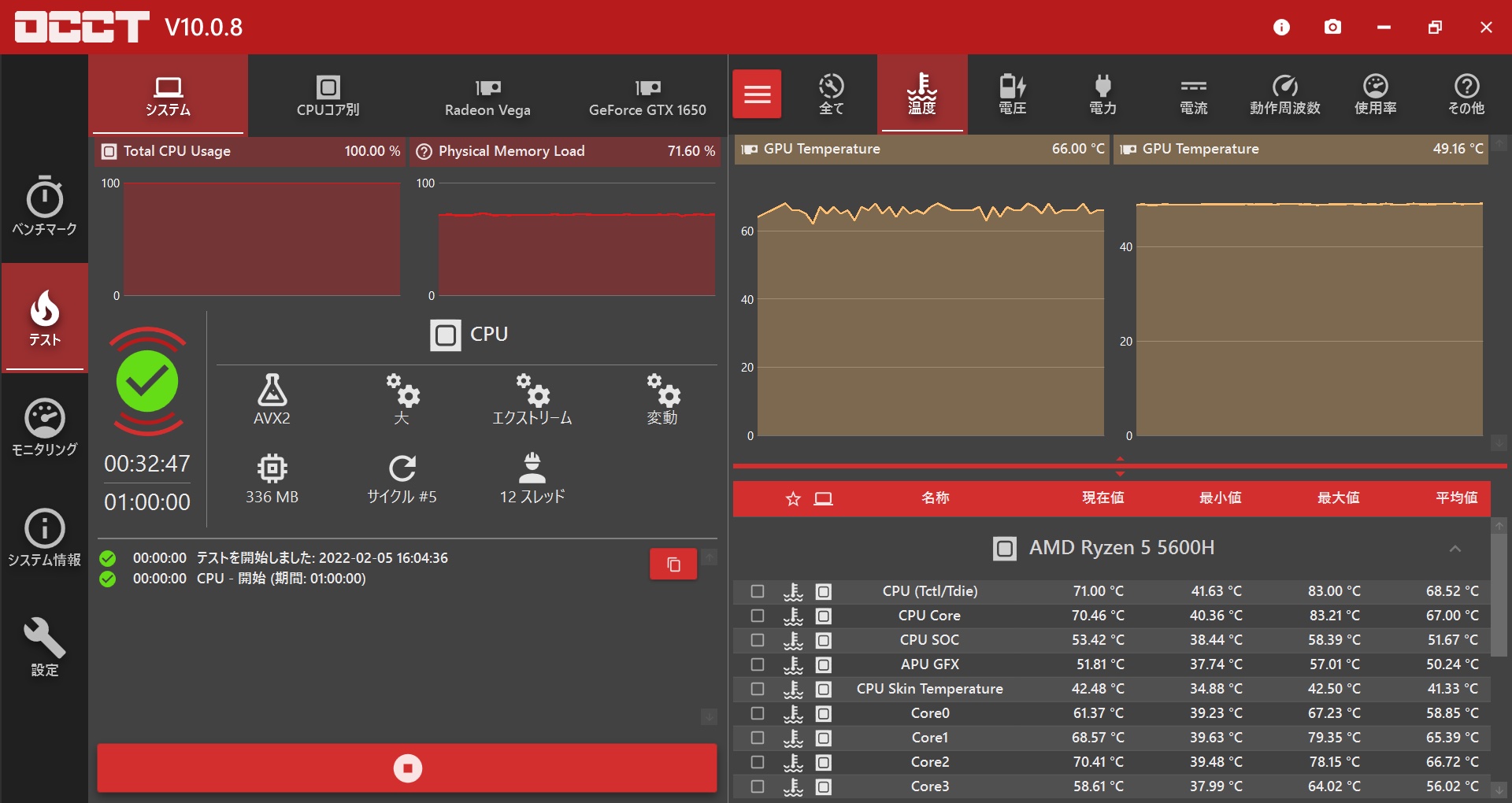Check the CPU SOC row checkbox
The height and width of the screenshot is (803, 1512).
click(758, 640)
